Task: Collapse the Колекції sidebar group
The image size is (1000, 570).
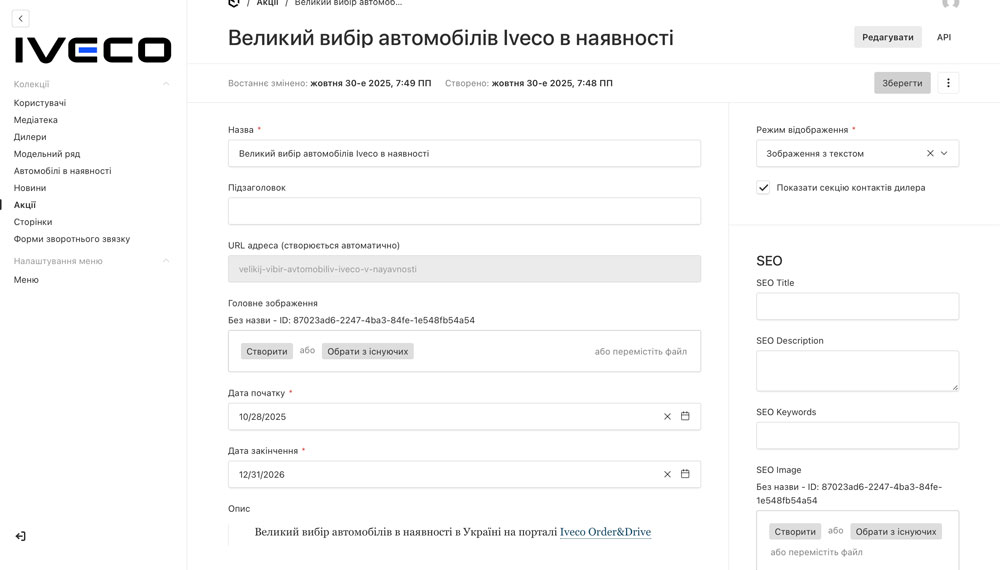Action: point(166,84)
